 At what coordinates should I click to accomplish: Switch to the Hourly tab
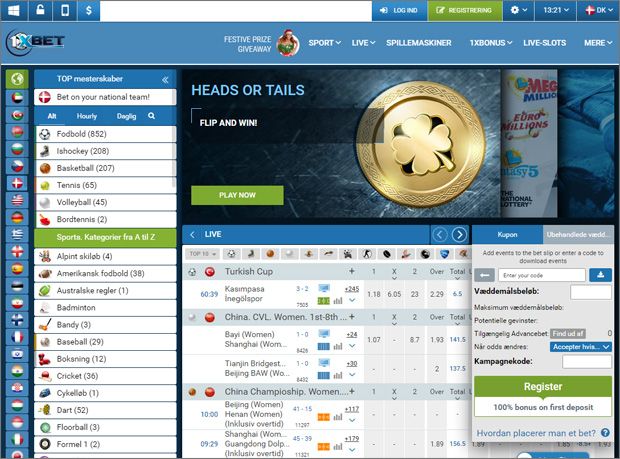[x=87, y=116]
